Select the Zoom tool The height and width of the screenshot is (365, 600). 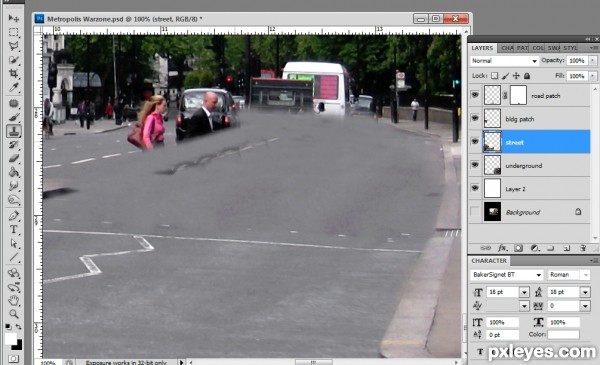pos(14,314)
